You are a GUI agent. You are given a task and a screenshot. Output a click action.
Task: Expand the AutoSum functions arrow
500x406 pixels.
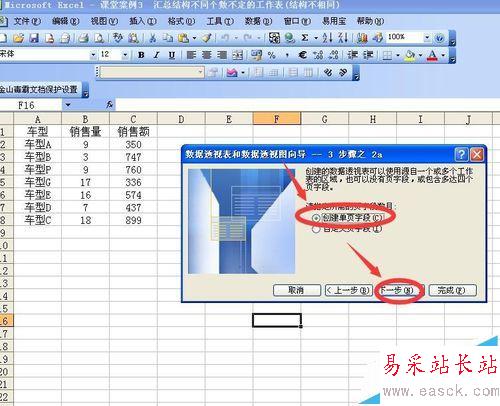pos(316,38)
